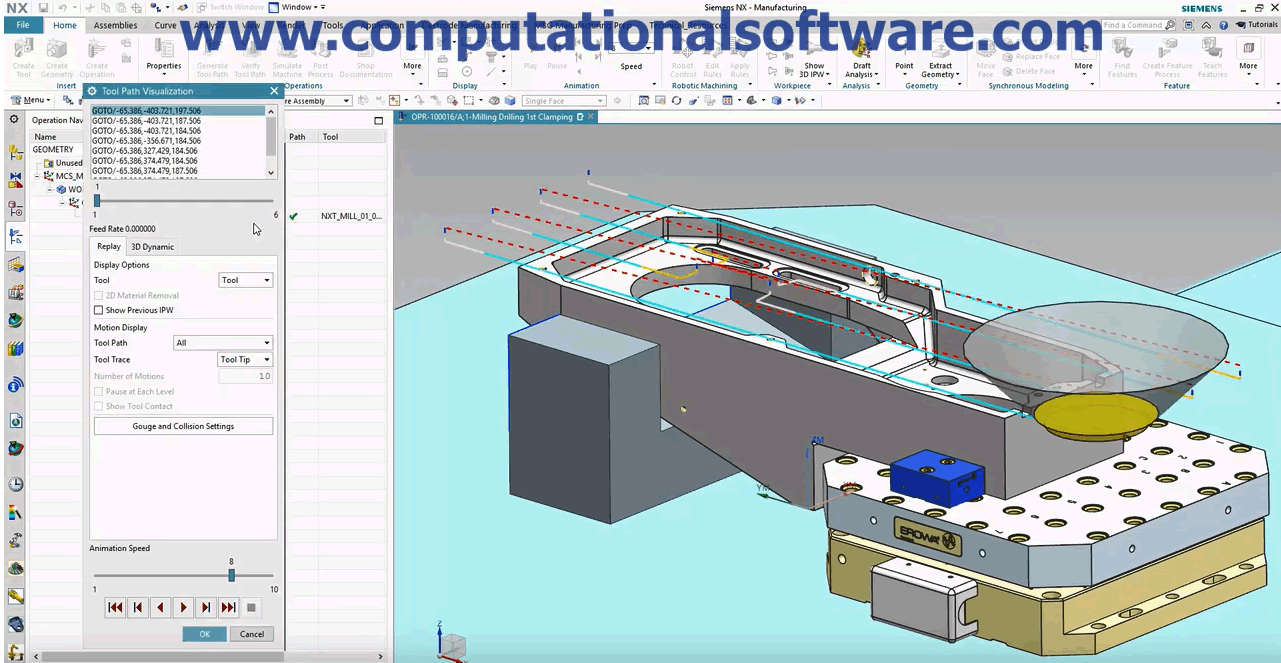Screen dimensions: 1281x663
Task: Open the Tool Path motion dropdown
Action: click(223, 343)
